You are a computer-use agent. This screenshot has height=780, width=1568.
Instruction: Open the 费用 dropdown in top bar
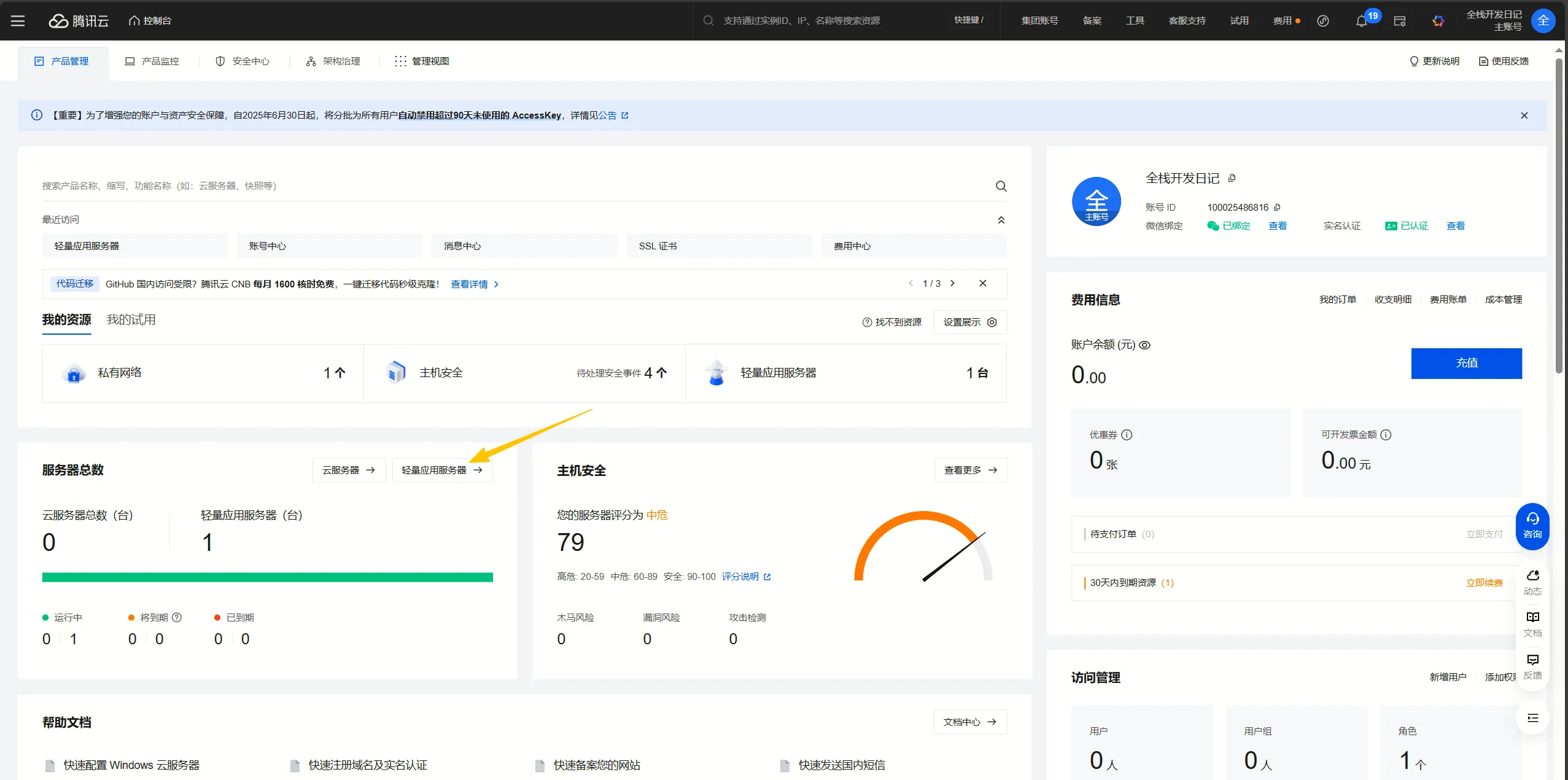[x=1282, y=21]
